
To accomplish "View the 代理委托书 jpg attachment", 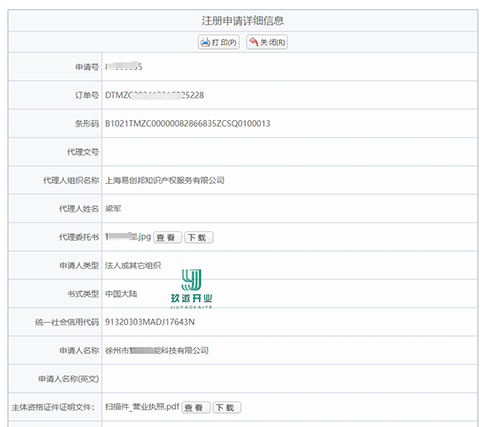I will coord(167,237).
